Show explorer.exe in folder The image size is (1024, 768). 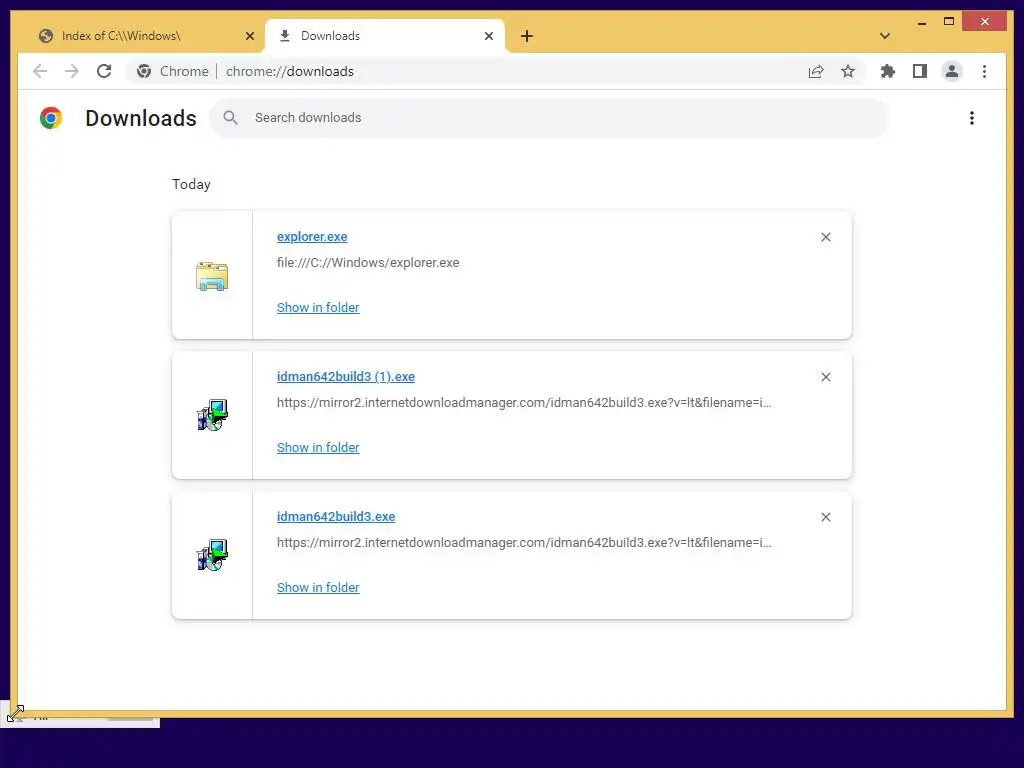(318, 308)
